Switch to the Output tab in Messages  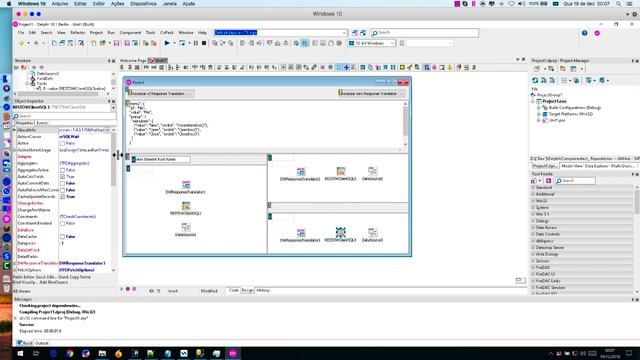click(x=41, y=343)
